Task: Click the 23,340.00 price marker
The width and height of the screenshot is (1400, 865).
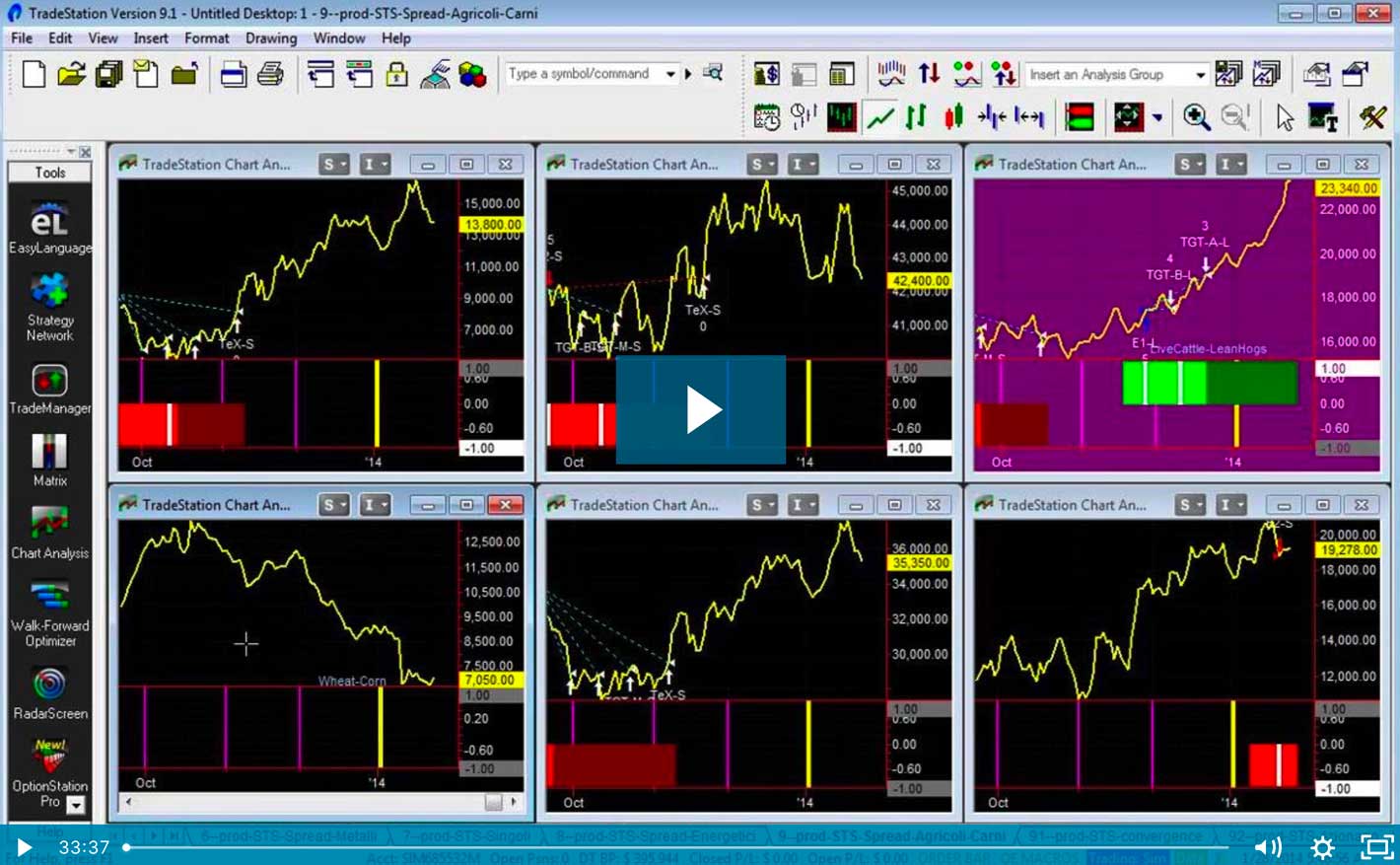Action: (x=1348, y=187)
